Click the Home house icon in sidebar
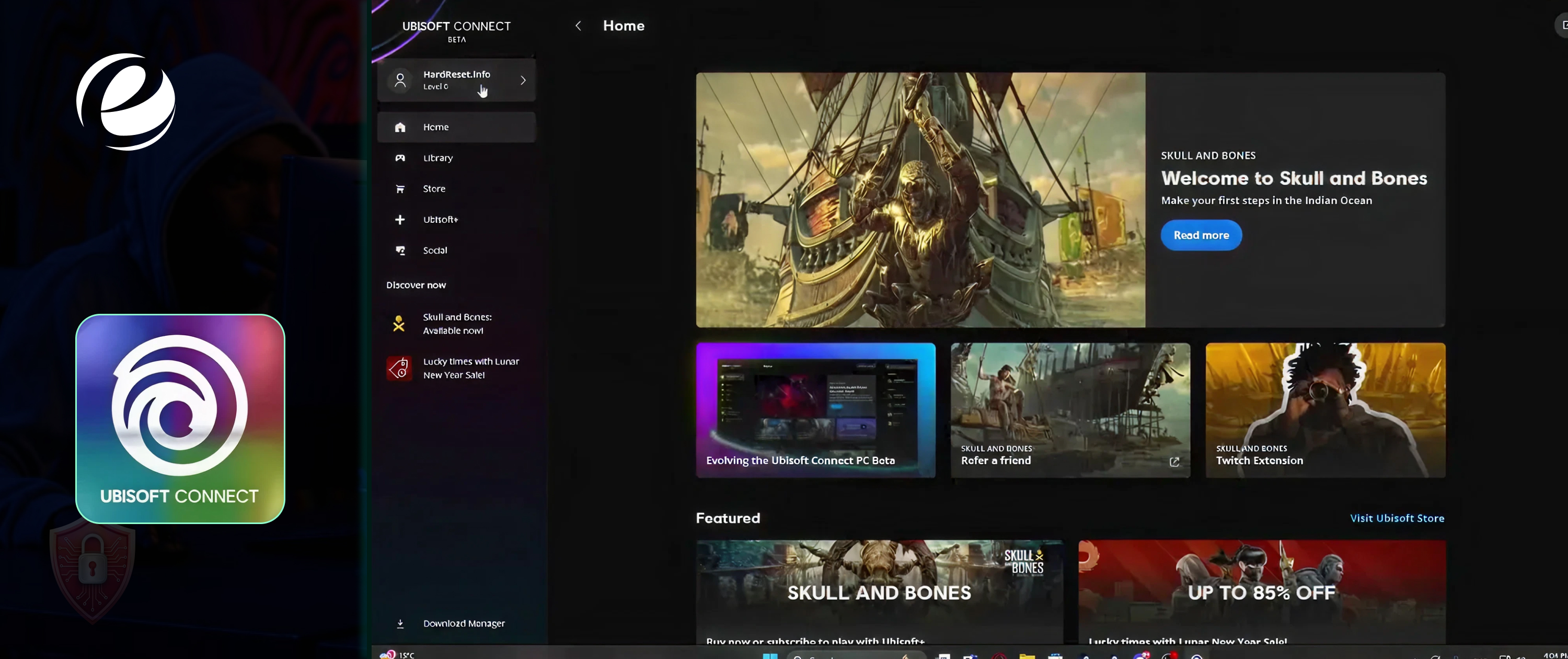The height and width of the screenshot is (659, 1568). pyautogui.click(x=400, y=127)
